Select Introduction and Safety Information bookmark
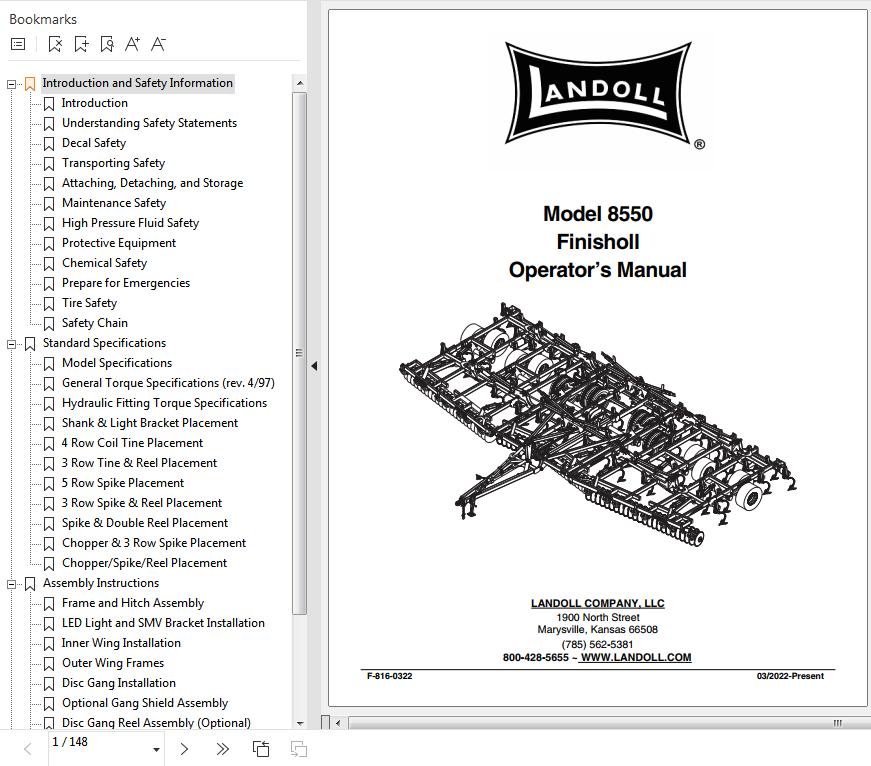This screenshot has width=871, height=766. [x=137, y=83]
